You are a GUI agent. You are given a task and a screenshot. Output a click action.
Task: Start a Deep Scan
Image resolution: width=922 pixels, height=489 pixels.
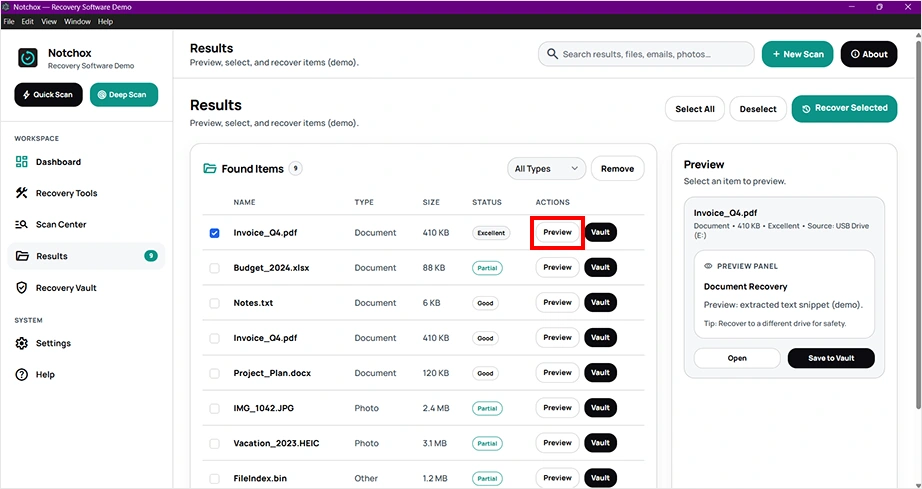click(x=124, y=95)
